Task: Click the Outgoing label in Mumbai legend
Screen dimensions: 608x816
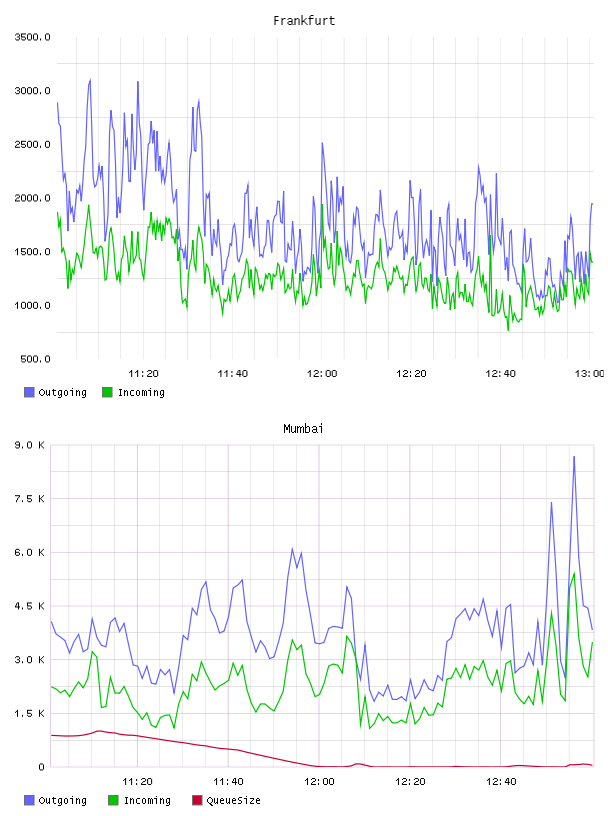Action: [x=62, y=800]
